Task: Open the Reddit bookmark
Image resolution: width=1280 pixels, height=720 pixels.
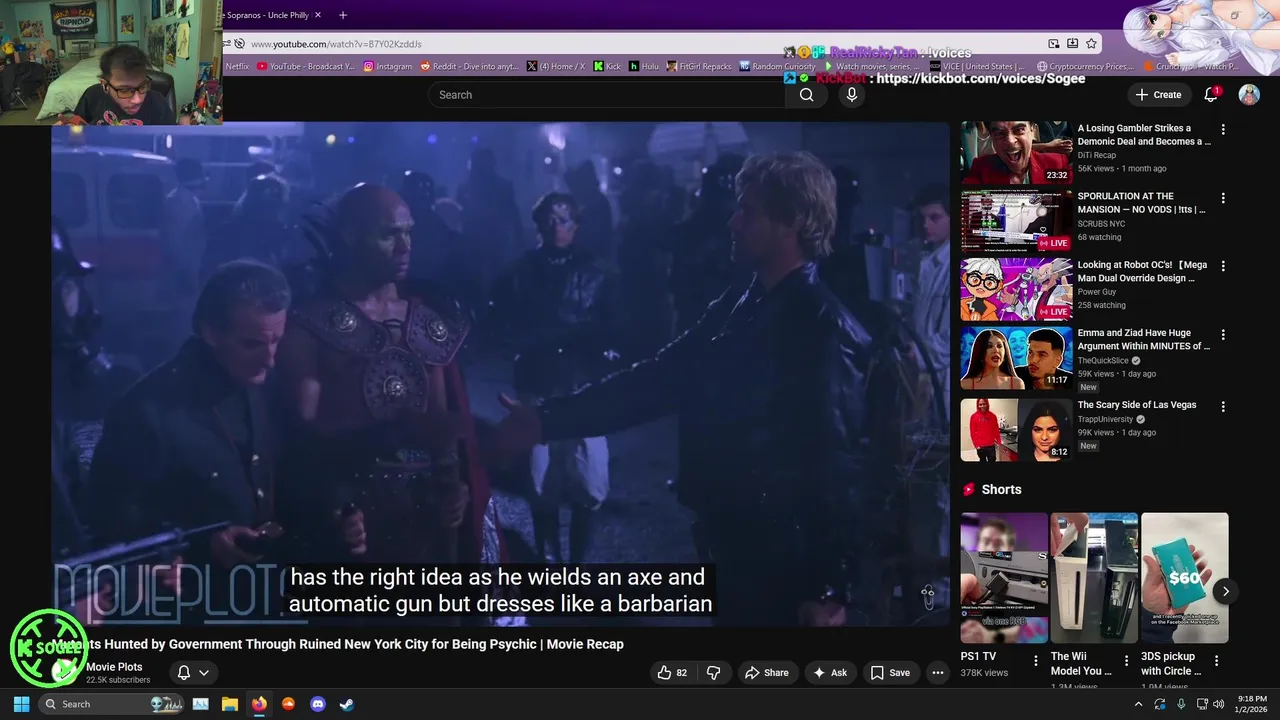Action: pyautogui.click(x=469, y=66)
